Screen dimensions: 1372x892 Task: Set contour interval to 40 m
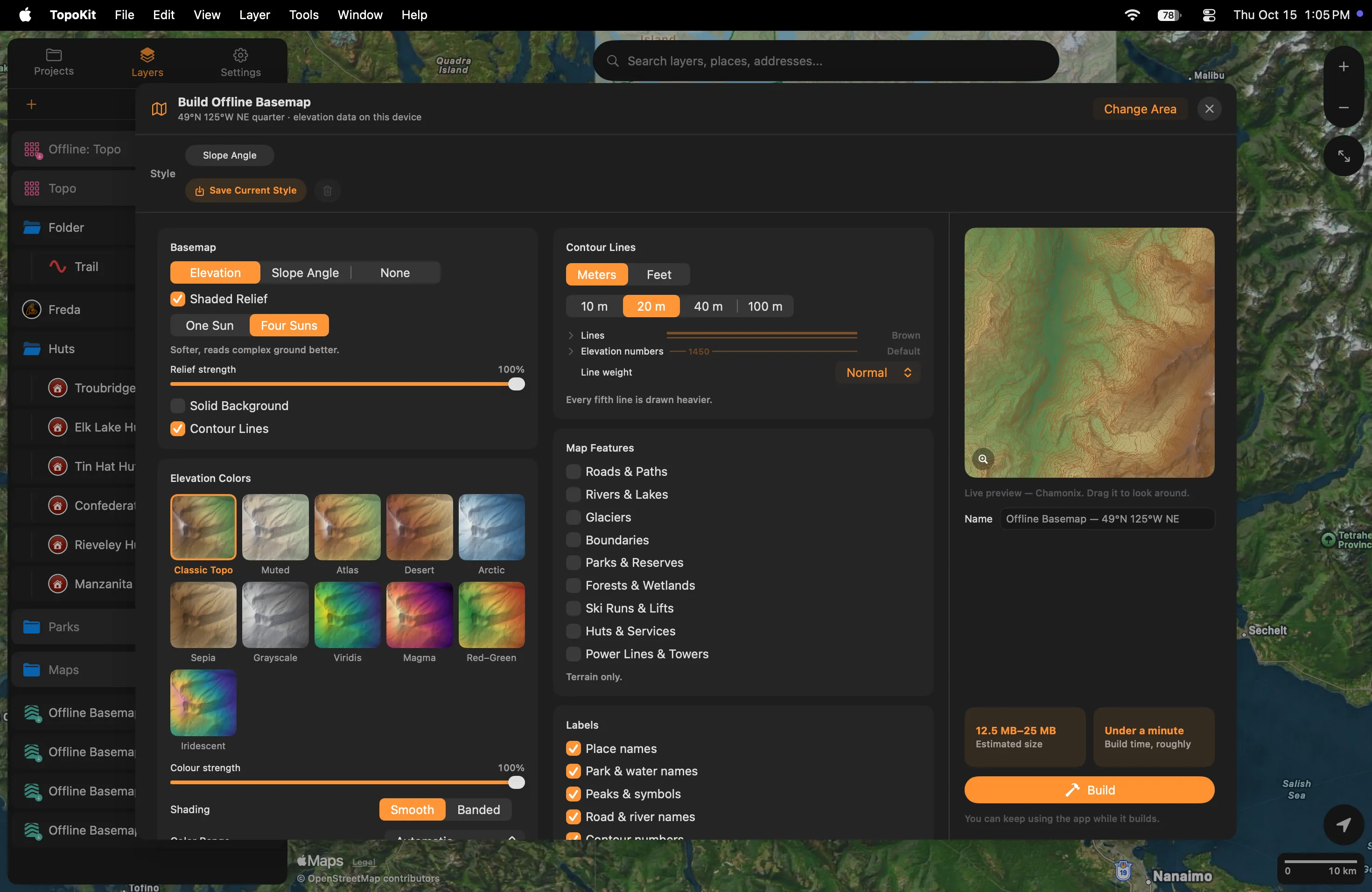(x=708, y=307)
